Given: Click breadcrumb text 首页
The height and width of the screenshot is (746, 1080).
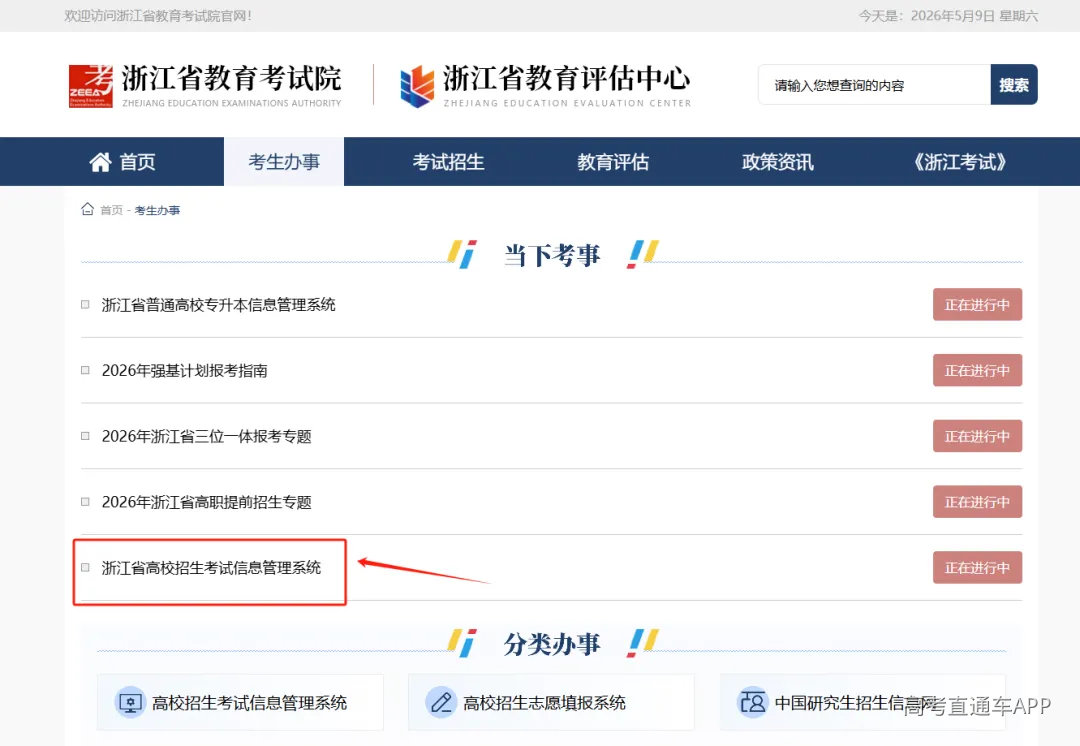Looking at the screenshot, I should pyautogui.click(x=112, y=210).
